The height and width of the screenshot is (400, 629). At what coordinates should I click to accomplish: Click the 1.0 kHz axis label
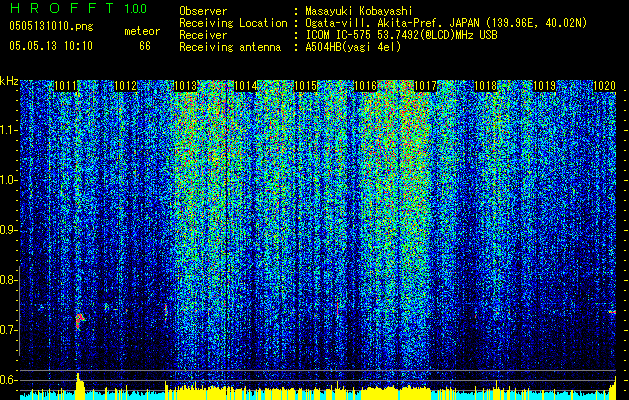pyautogui.click(x=9, y=180)
